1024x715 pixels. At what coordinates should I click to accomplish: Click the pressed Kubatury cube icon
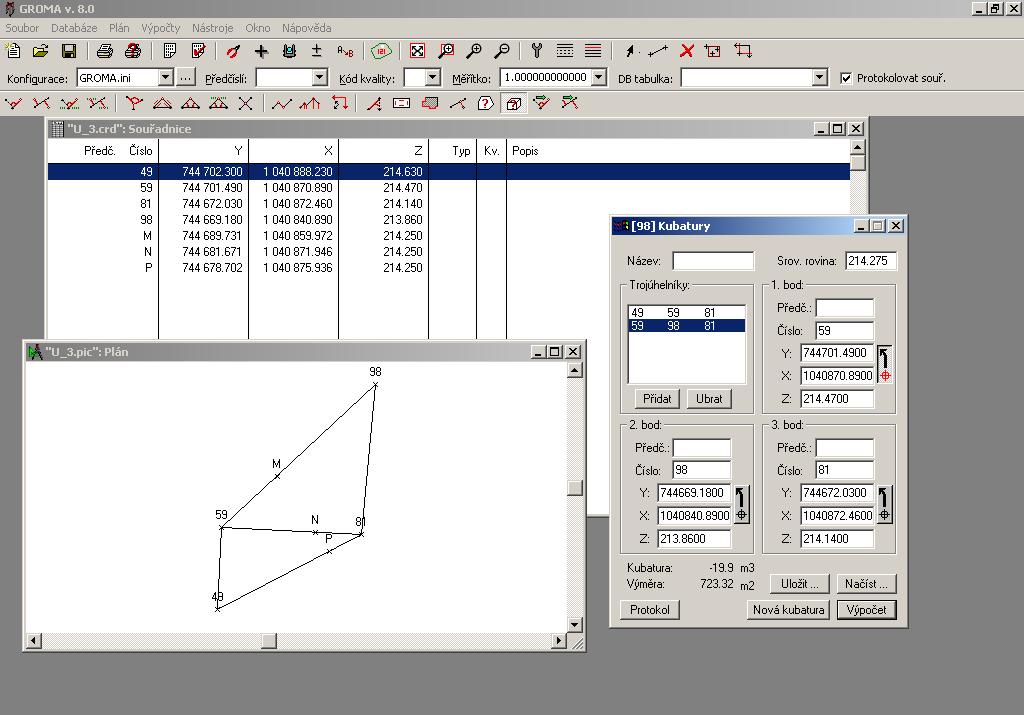coord(514,103)
